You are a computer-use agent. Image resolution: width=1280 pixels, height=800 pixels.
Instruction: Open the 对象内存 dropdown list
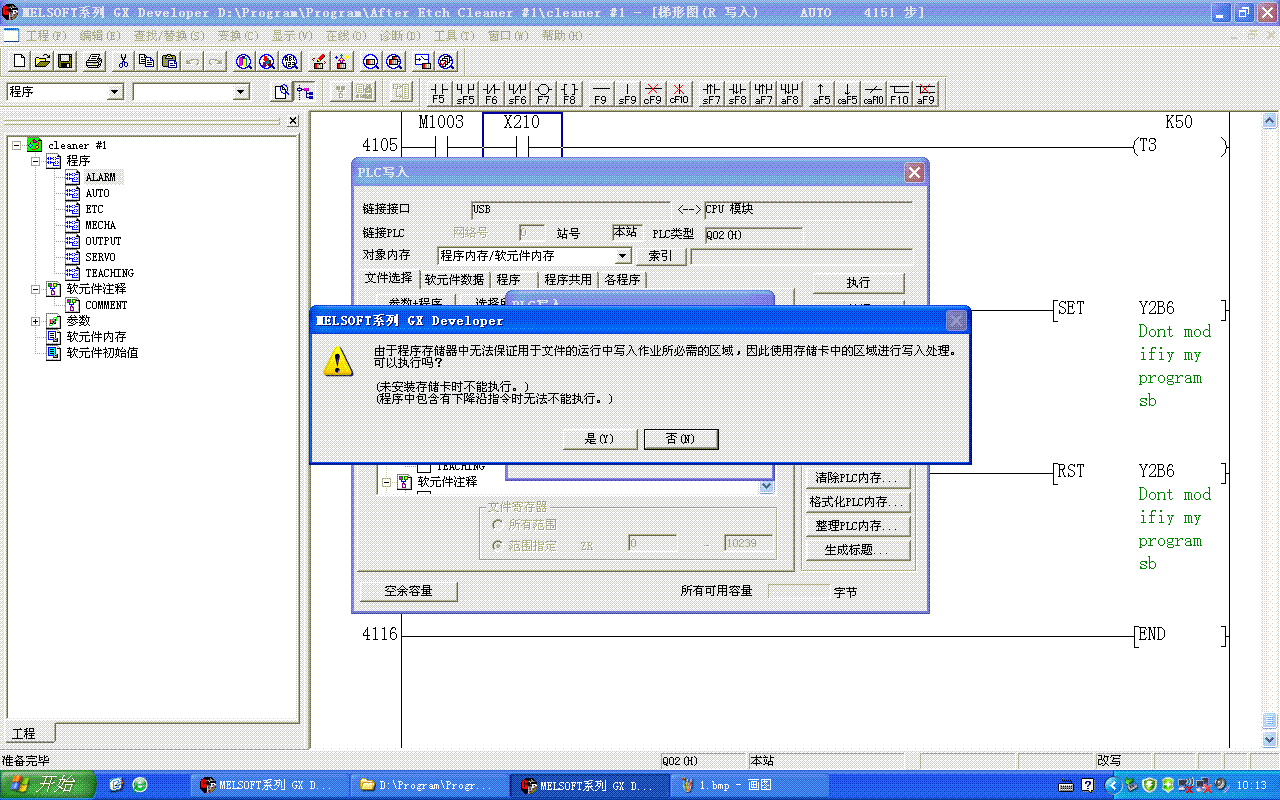point(623,256)
